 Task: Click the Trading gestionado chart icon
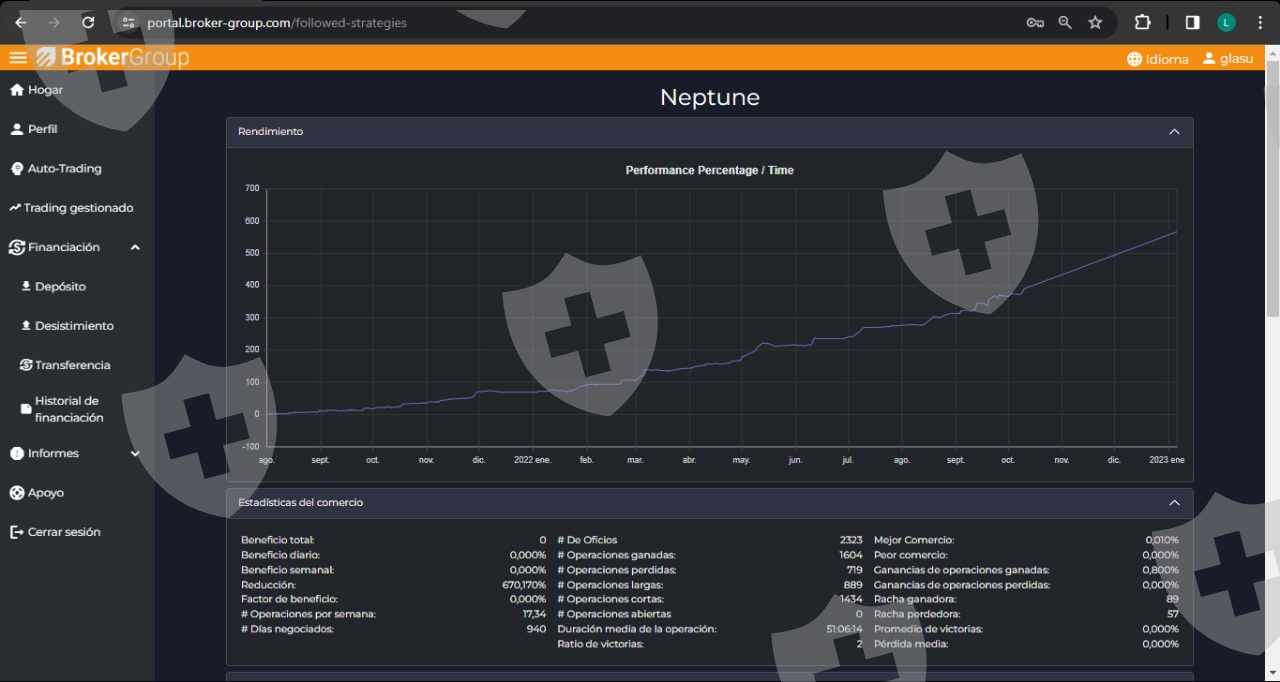tap(15, 208)
